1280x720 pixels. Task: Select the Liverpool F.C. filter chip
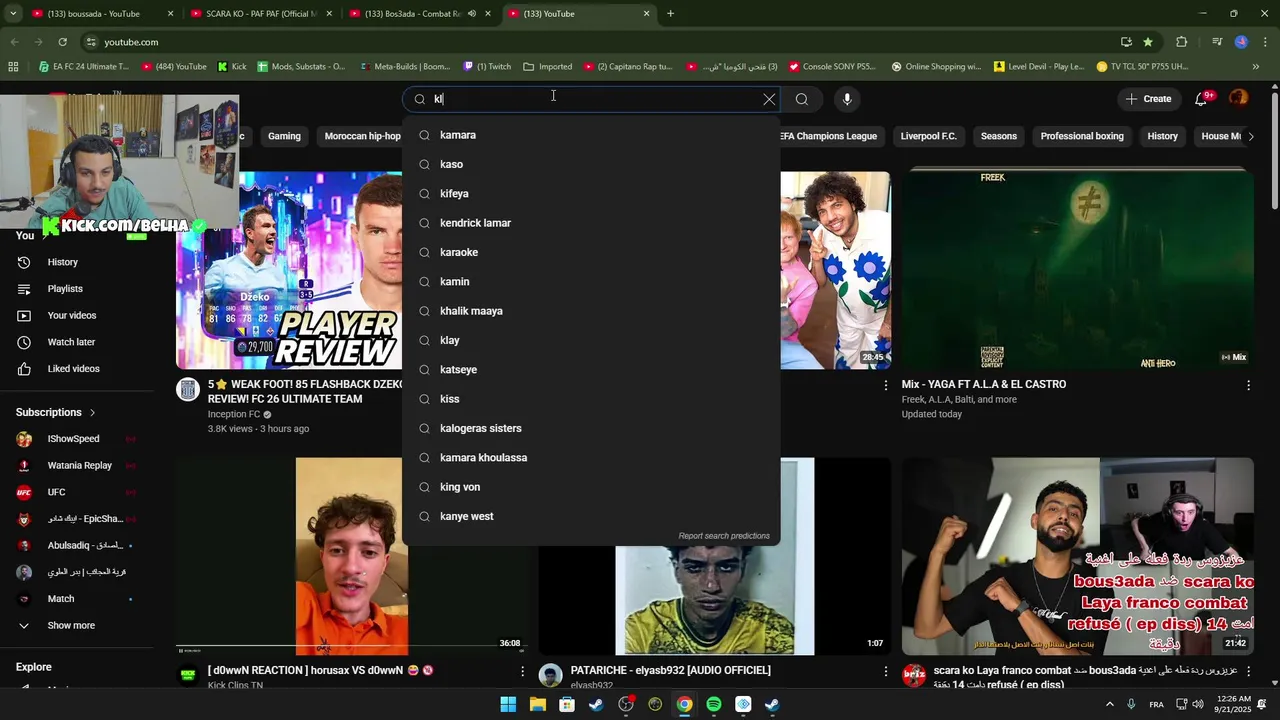pyautogui.click(x=928, y=136)
